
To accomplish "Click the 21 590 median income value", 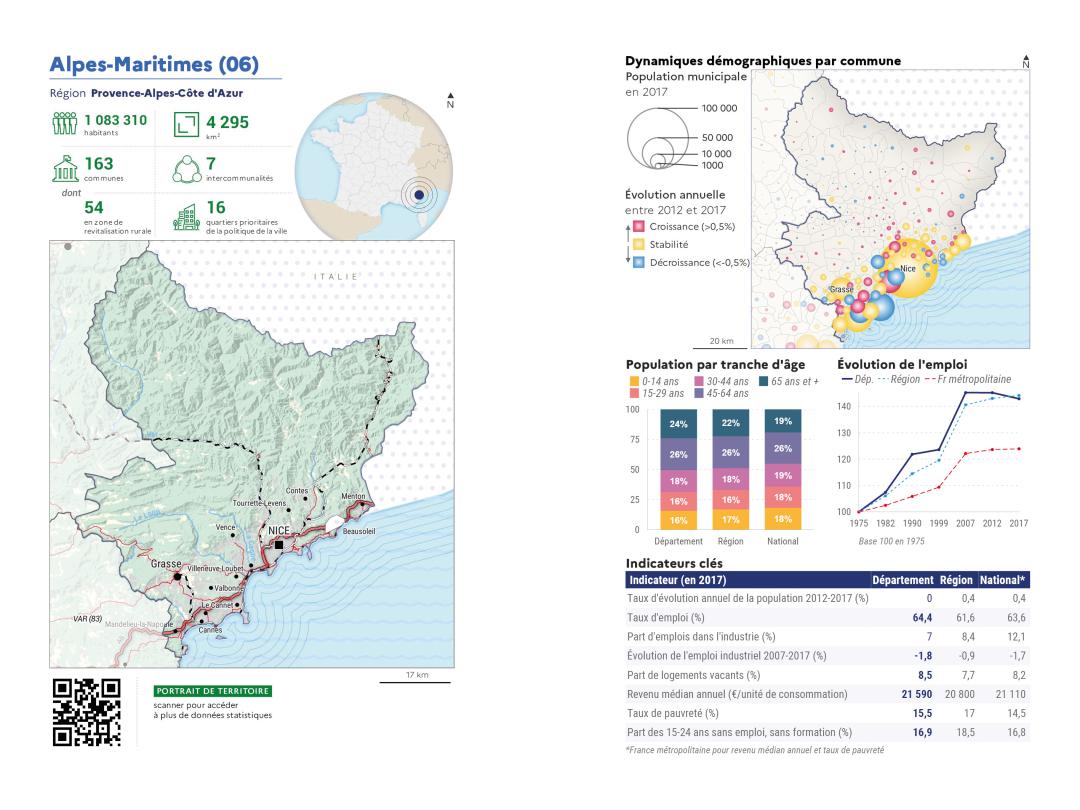I will 917,694.
